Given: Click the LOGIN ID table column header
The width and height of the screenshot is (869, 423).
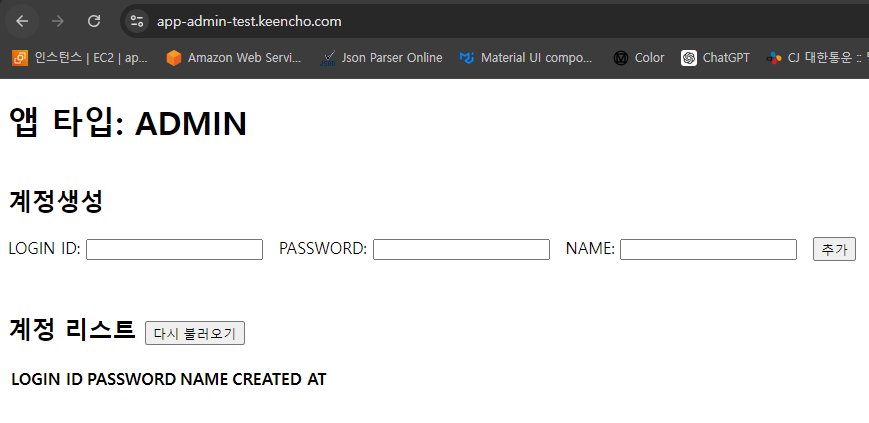Looking at the screenshot, I should tap(48, 379).
